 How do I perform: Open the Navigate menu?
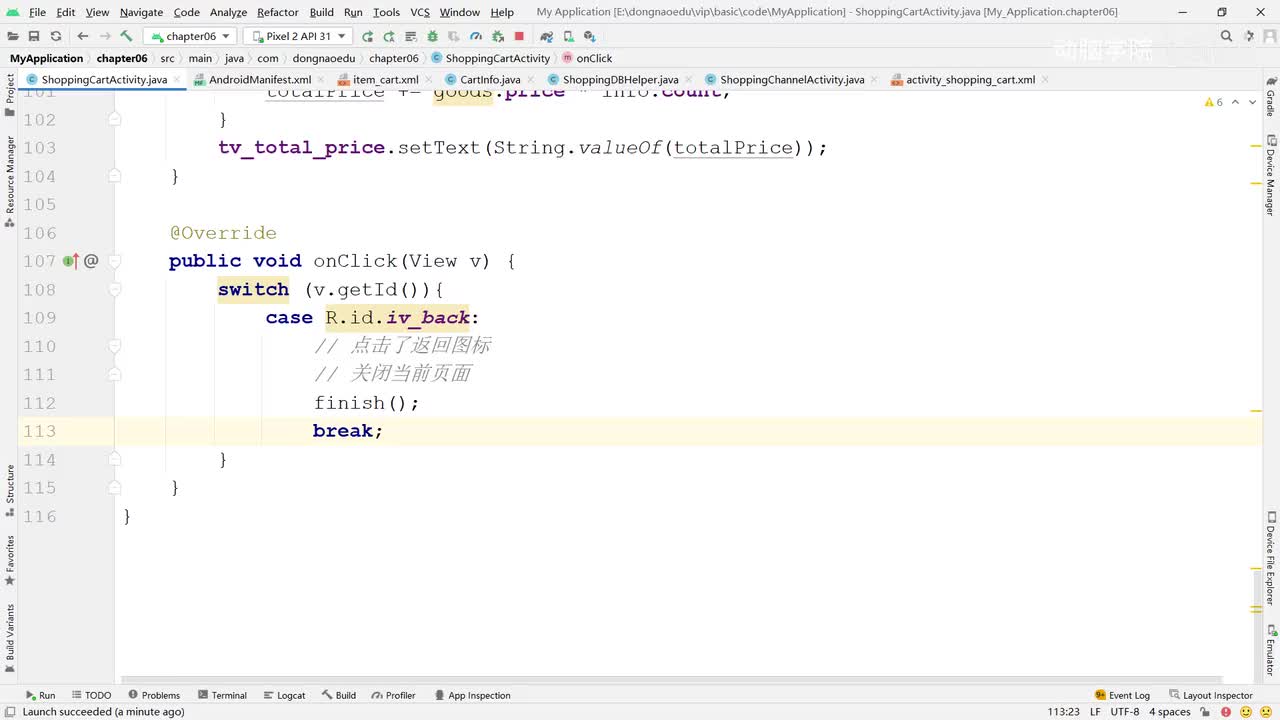tap(141, 12)
